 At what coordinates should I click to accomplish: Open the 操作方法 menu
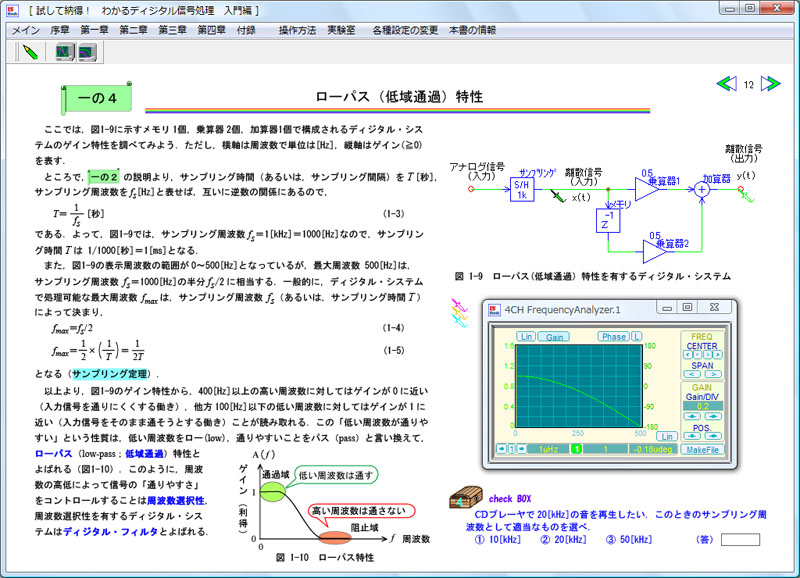tap(297, 30)
